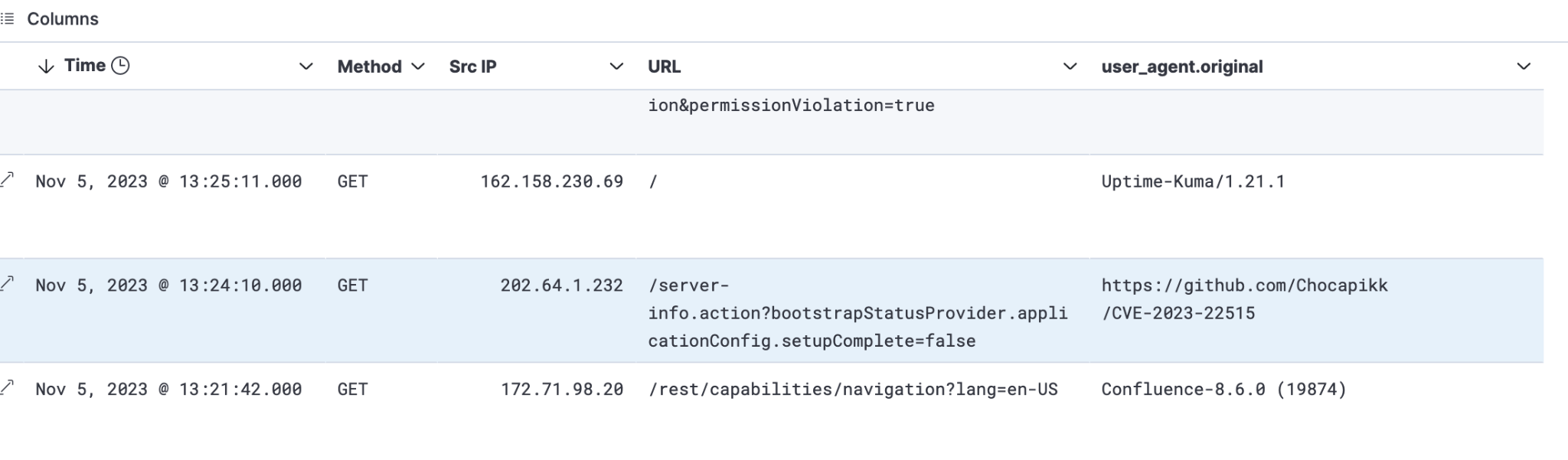Viewport: 1568px width, 460px height.
Task: Open the Columns selector
Action: pos(52,19)
